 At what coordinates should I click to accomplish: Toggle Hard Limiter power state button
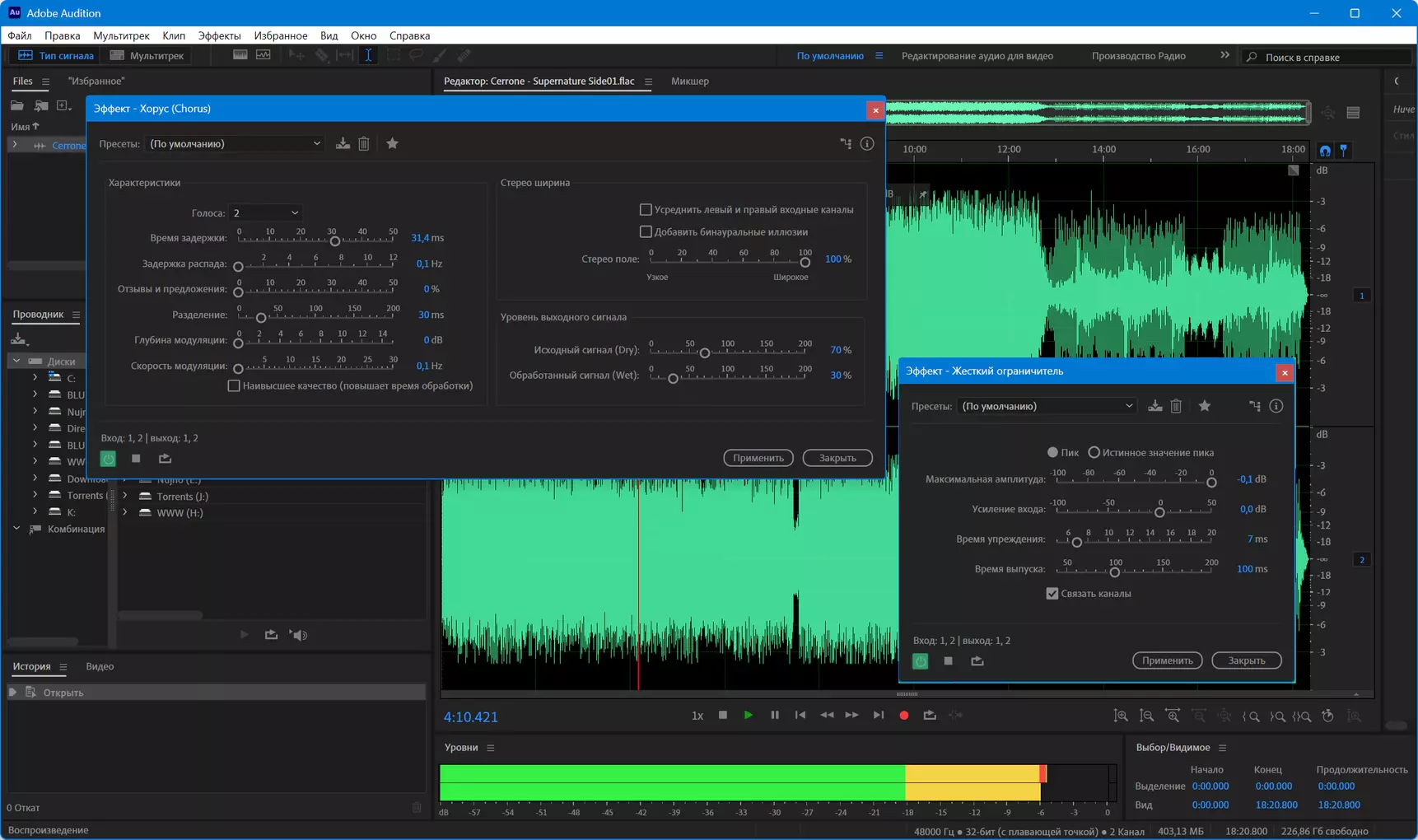[x=921, y=661]
